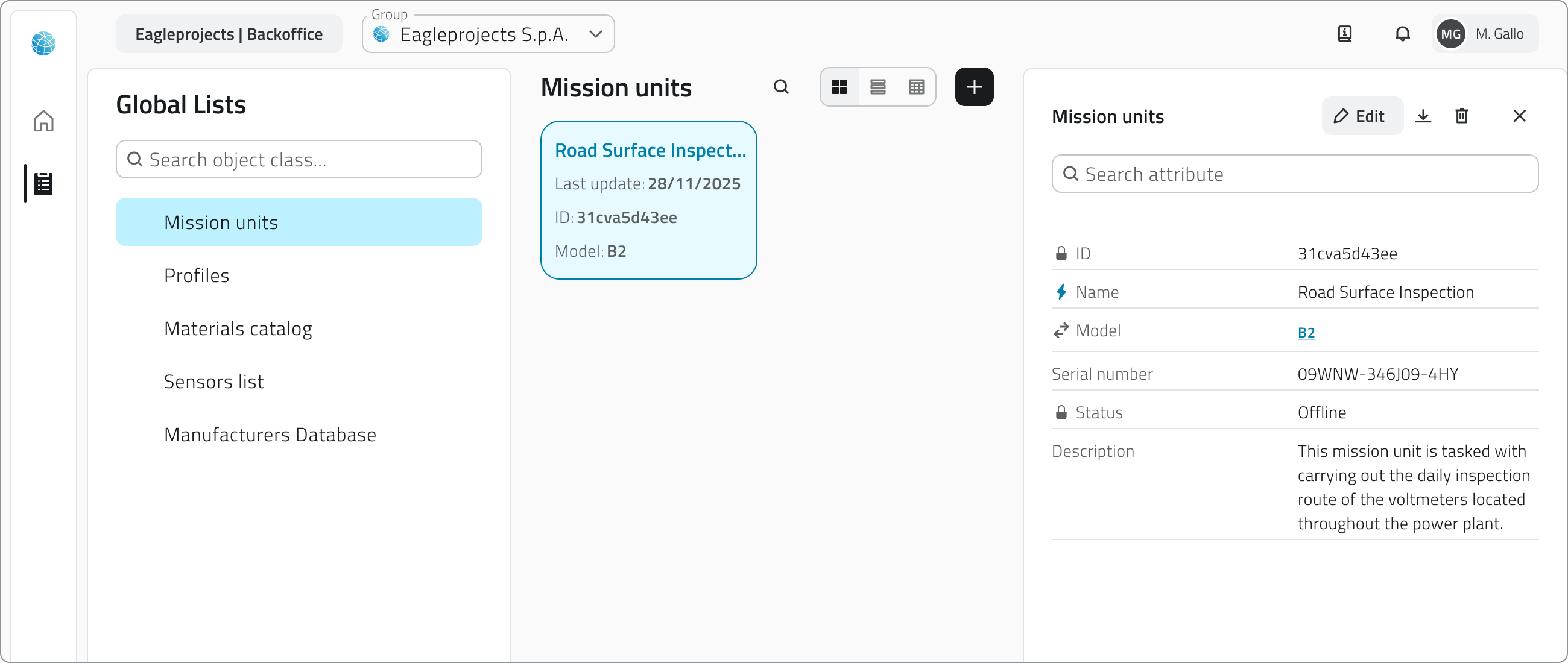1568x663 pixels.
Task: Click the search icon beside Mission units
Action: tap(781, 87)
